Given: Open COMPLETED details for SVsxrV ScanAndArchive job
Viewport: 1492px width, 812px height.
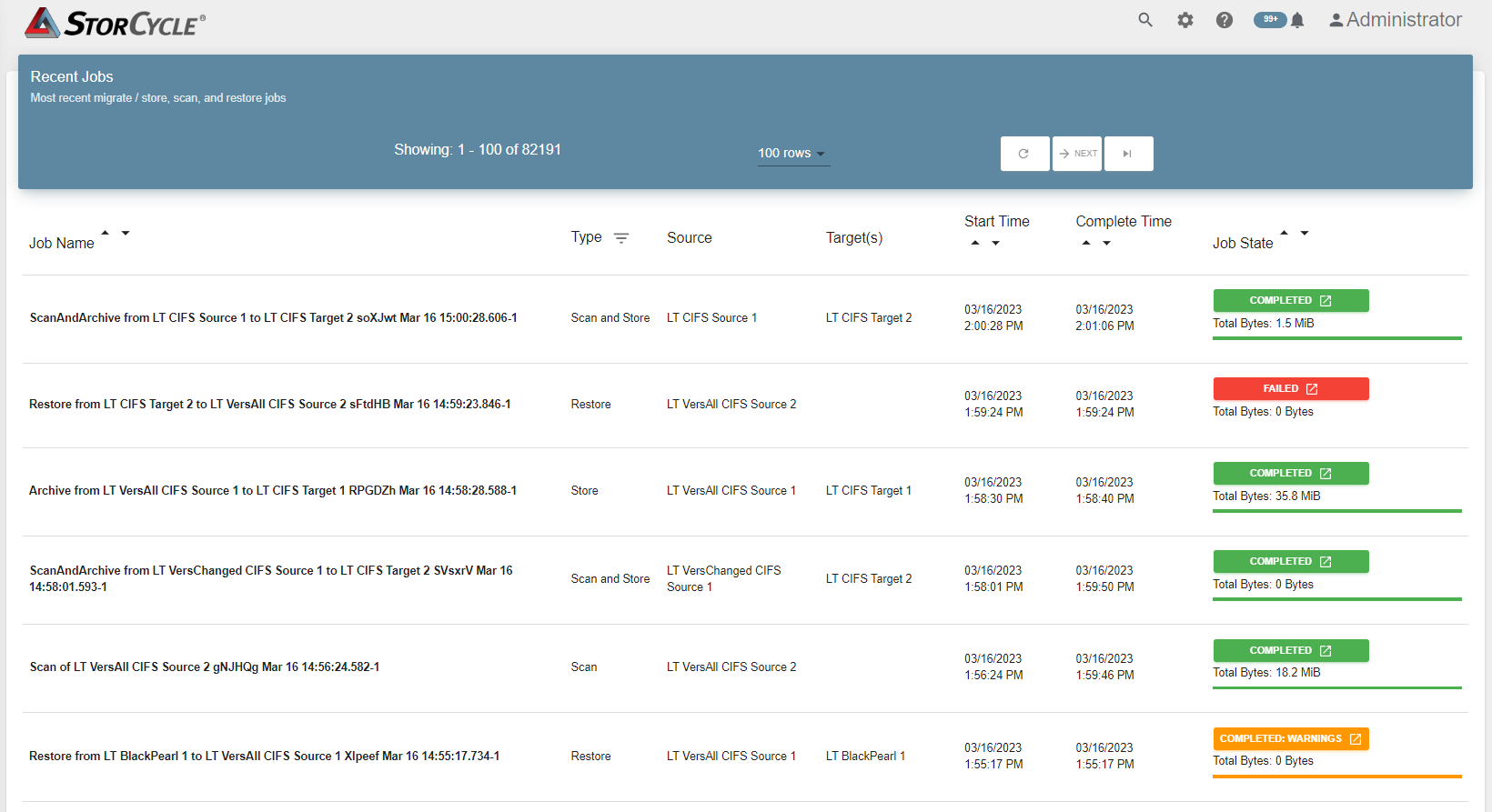Looking at the screenshot, I should pos(1291,561).
